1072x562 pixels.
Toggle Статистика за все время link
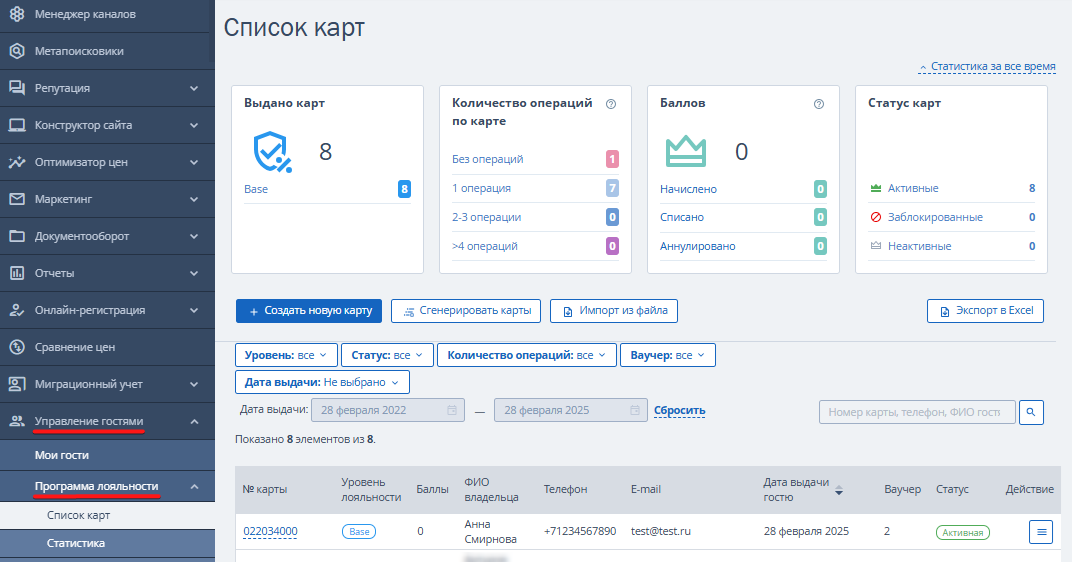click(987, 66)
